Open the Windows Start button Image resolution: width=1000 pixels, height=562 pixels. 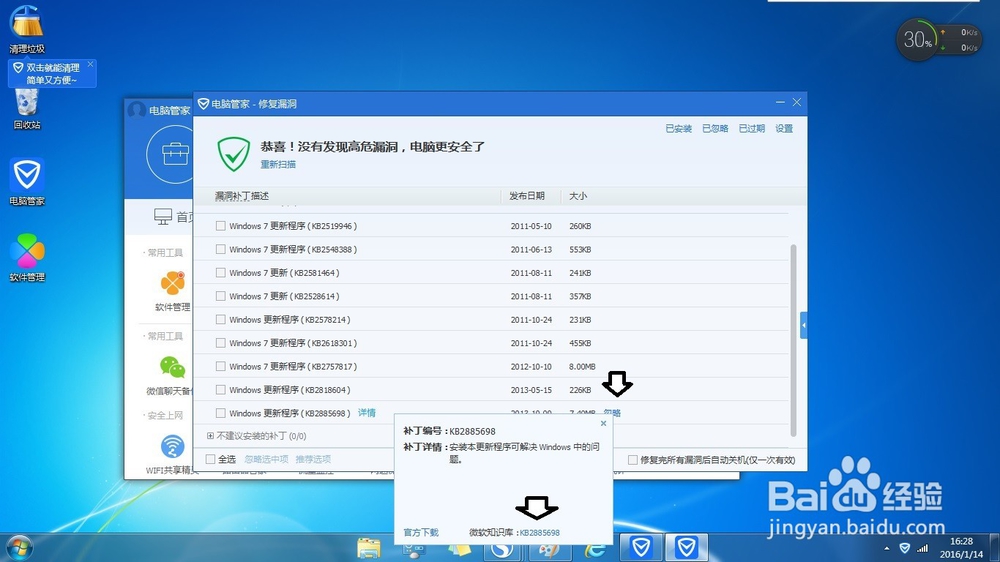[19, 549]
